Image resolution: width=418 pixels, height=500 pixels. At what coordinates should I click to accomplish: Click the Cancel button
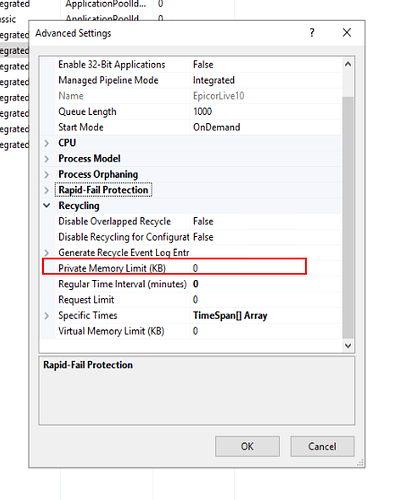click(x=322, y=446)
